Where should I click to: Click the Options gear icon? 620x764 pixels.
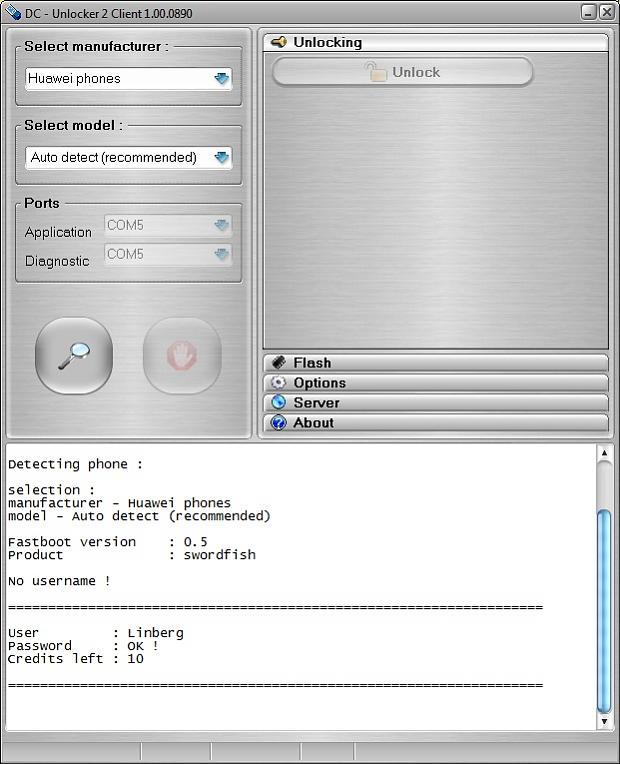279,383
